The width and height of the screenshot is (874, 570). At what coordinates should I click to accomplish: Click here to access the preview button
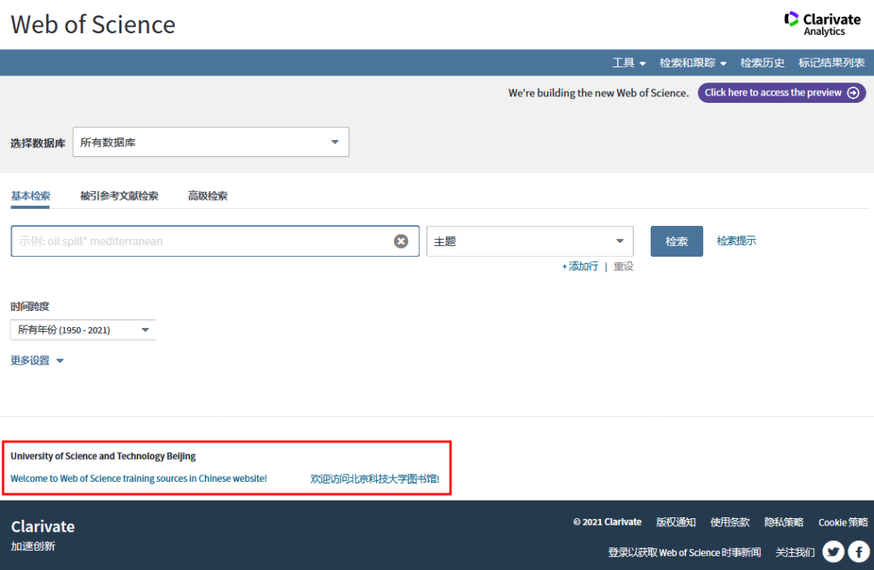(x=781, y=92)
